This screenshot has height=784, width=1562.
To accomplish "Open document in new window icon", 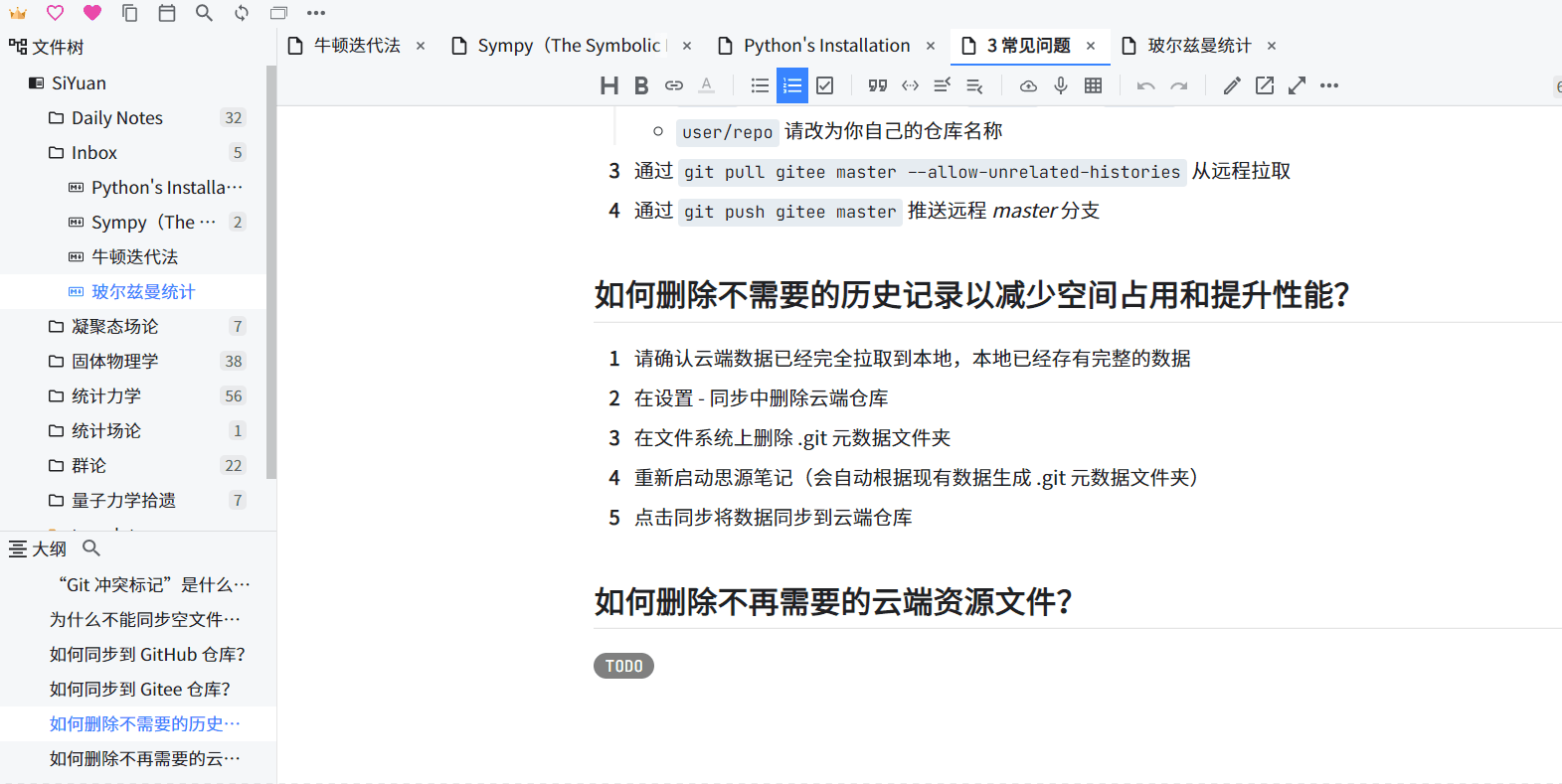I will [x=1265, y=85].
